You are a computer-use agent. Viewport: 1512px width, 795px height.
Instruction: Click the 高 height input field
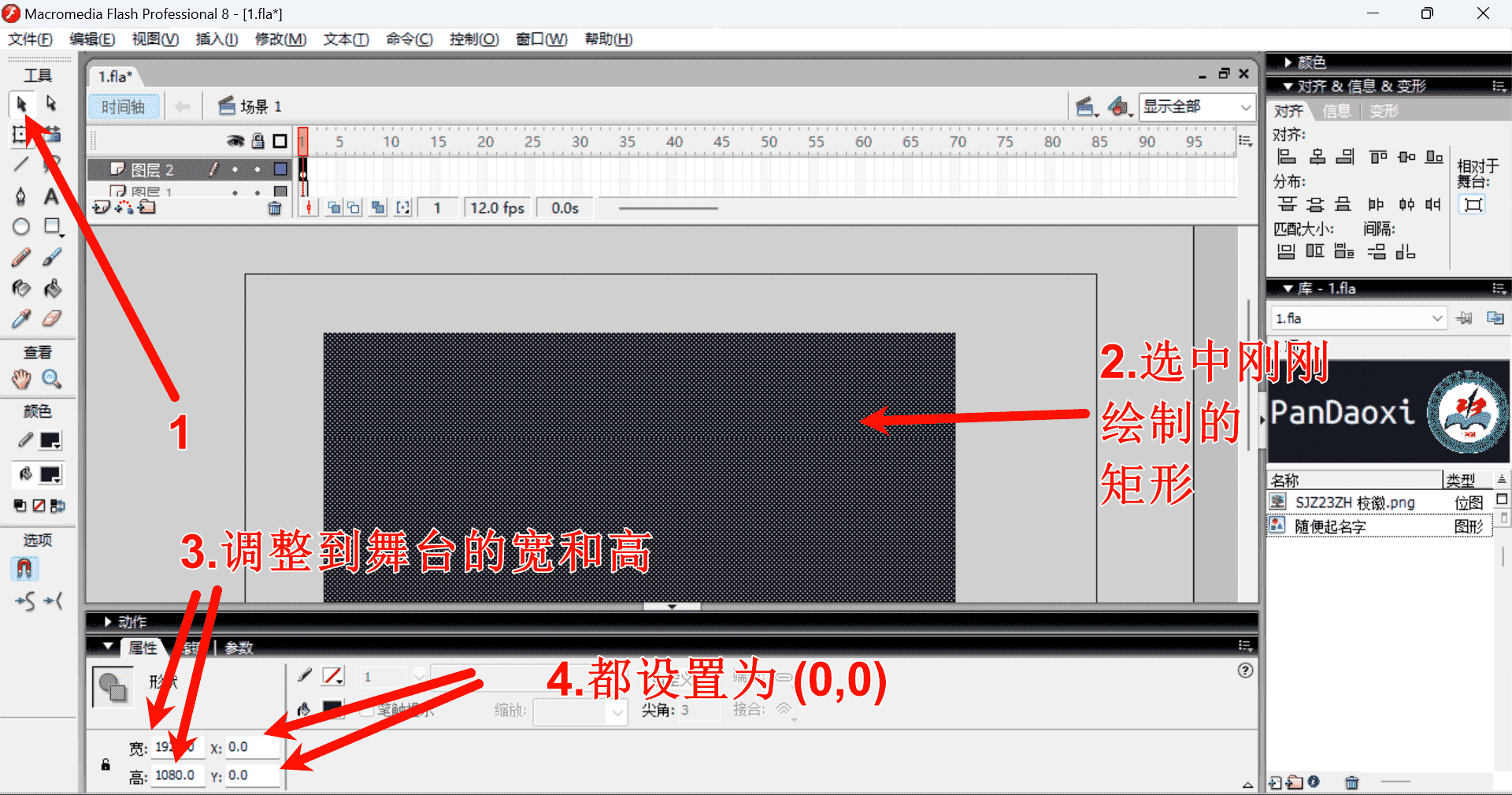[x=176, y=775]
